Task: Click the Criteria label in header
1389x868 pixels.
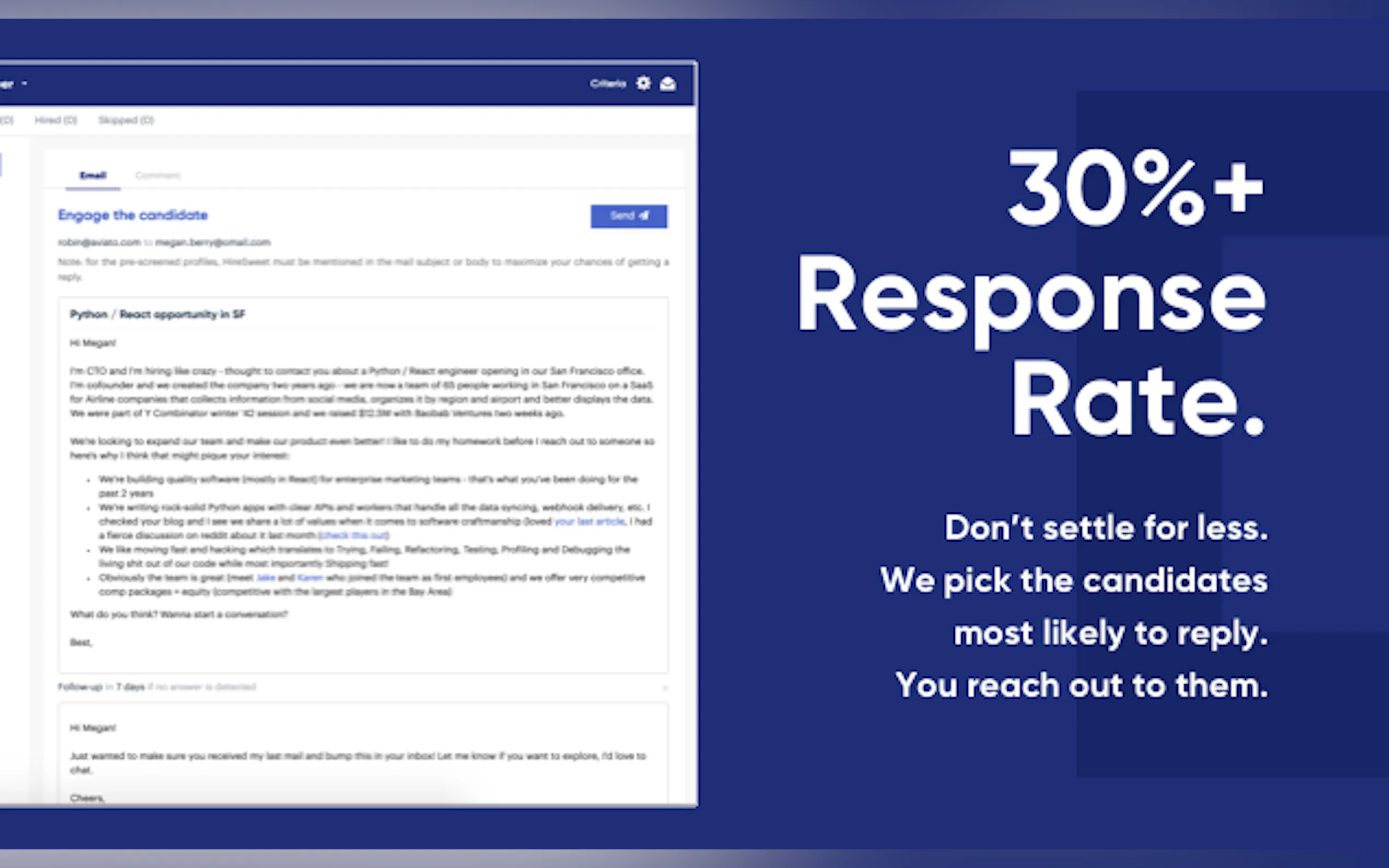Action: point(608,84)
